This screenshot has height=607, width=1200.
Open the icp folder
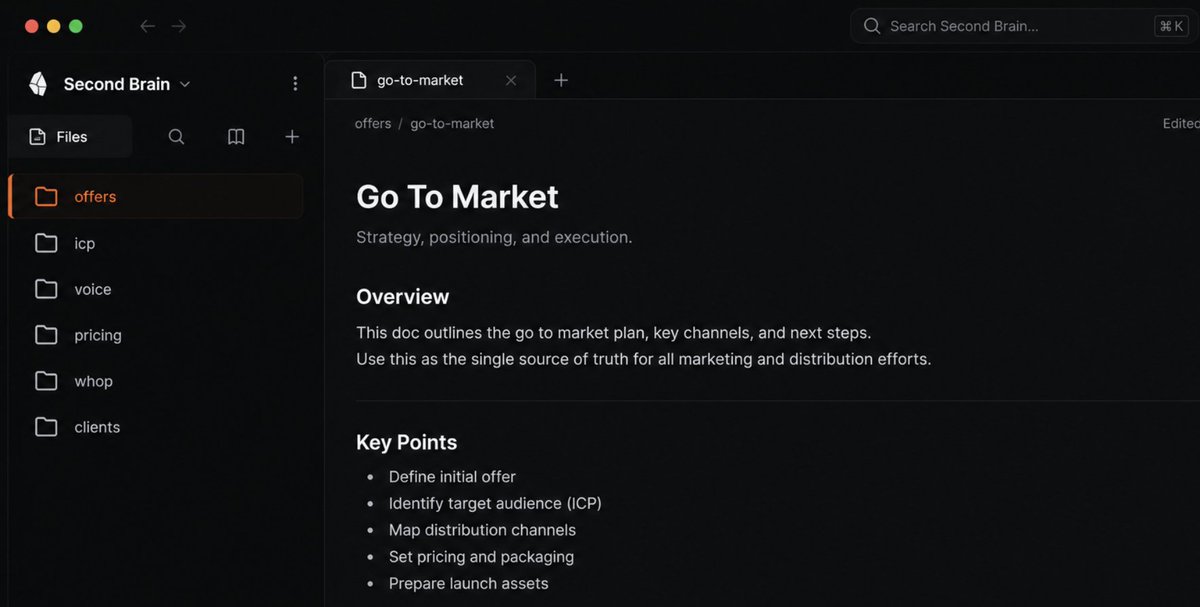click(x=156, y=243)
